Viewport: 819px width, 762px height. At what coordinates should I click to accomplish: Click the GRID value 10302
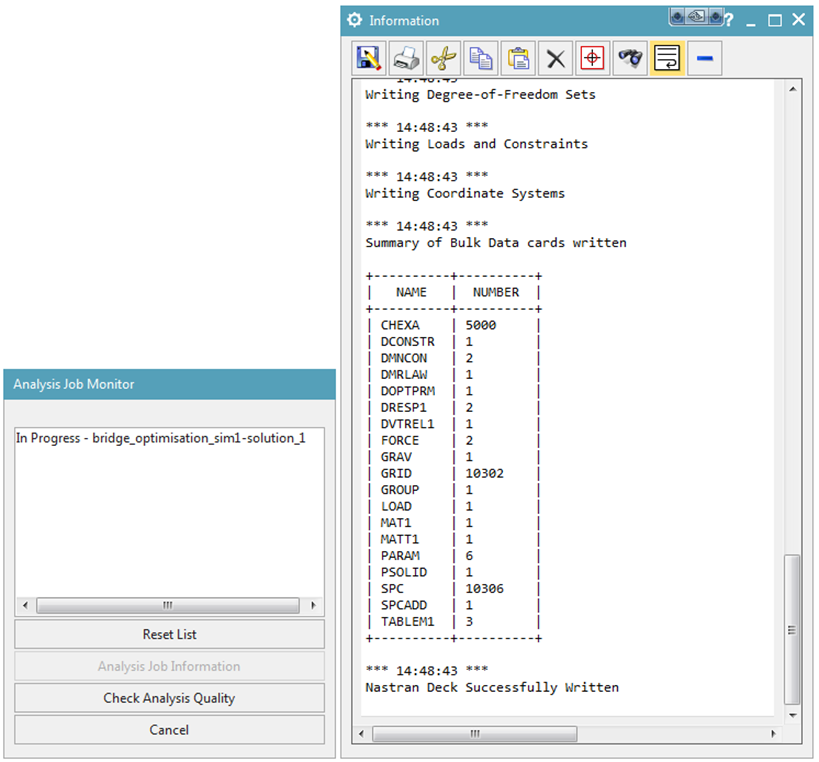(485, 473)
